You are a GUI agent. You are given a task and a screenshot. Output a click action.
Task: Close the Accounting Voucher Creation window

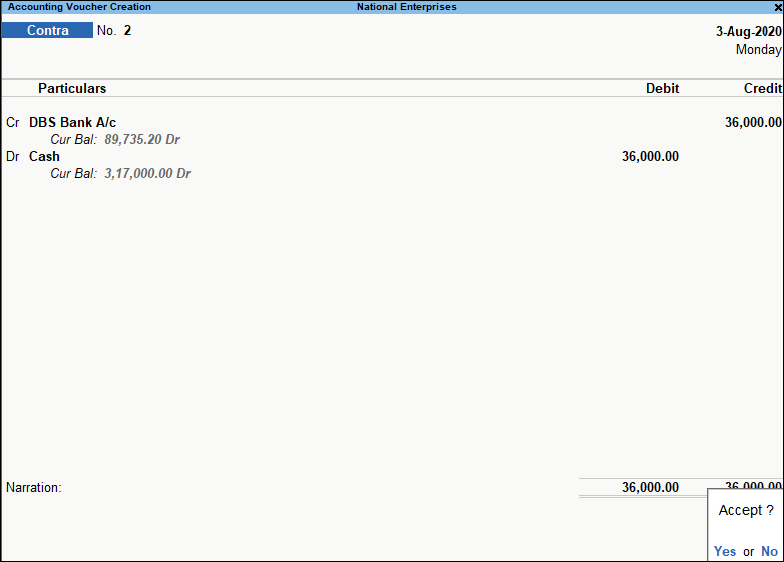[778, 7]
